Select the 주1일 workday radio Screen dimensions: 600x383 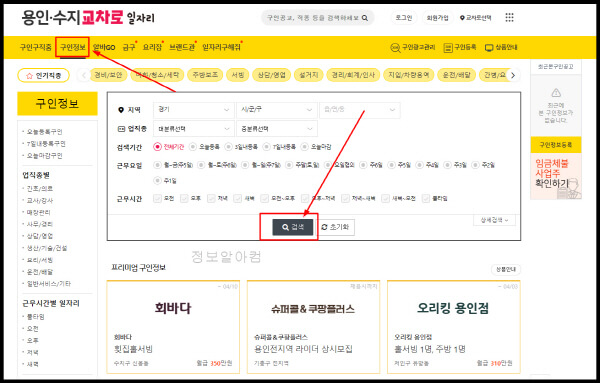click(x=157, y=180)
